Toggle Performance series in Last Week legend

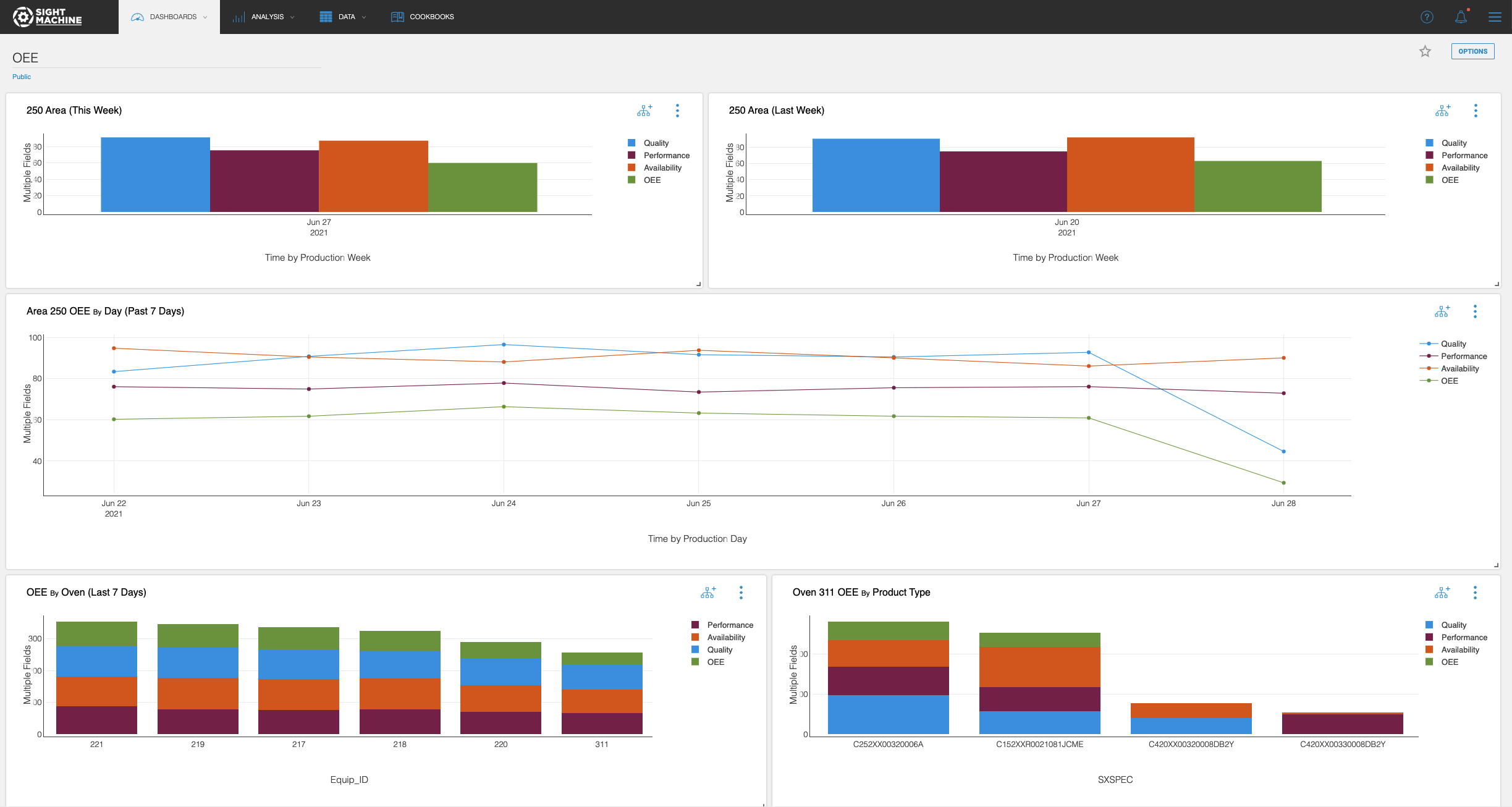coord(1456,155)
